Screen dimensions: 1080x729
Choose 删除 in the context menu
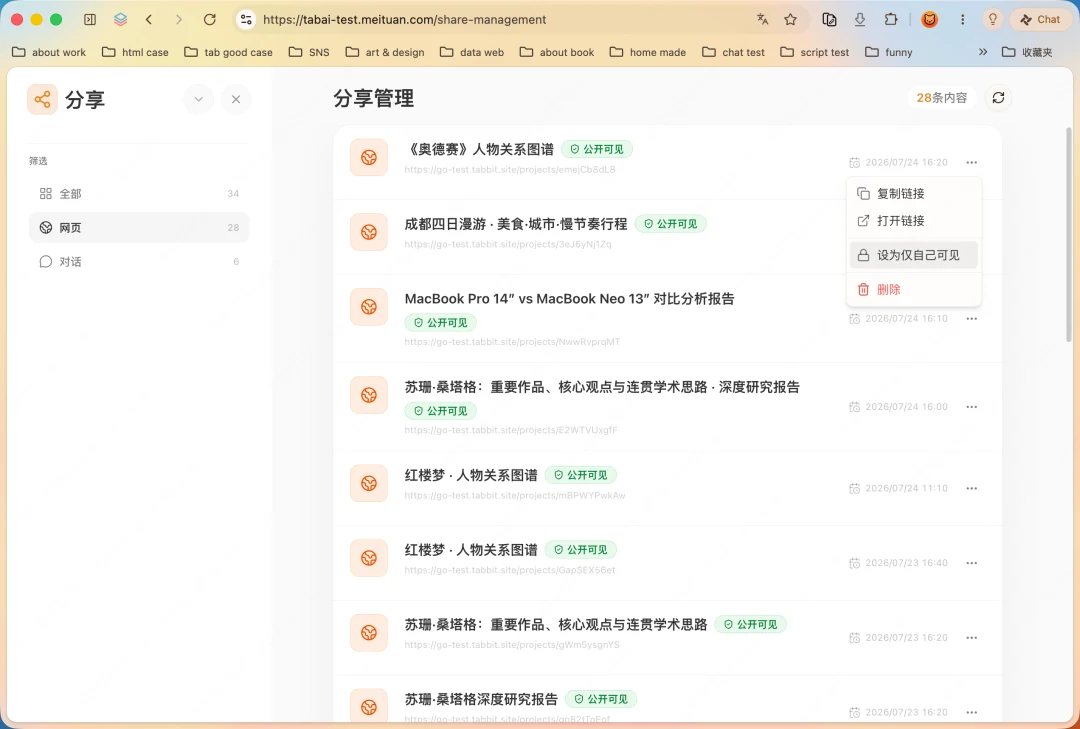point(914,289)
